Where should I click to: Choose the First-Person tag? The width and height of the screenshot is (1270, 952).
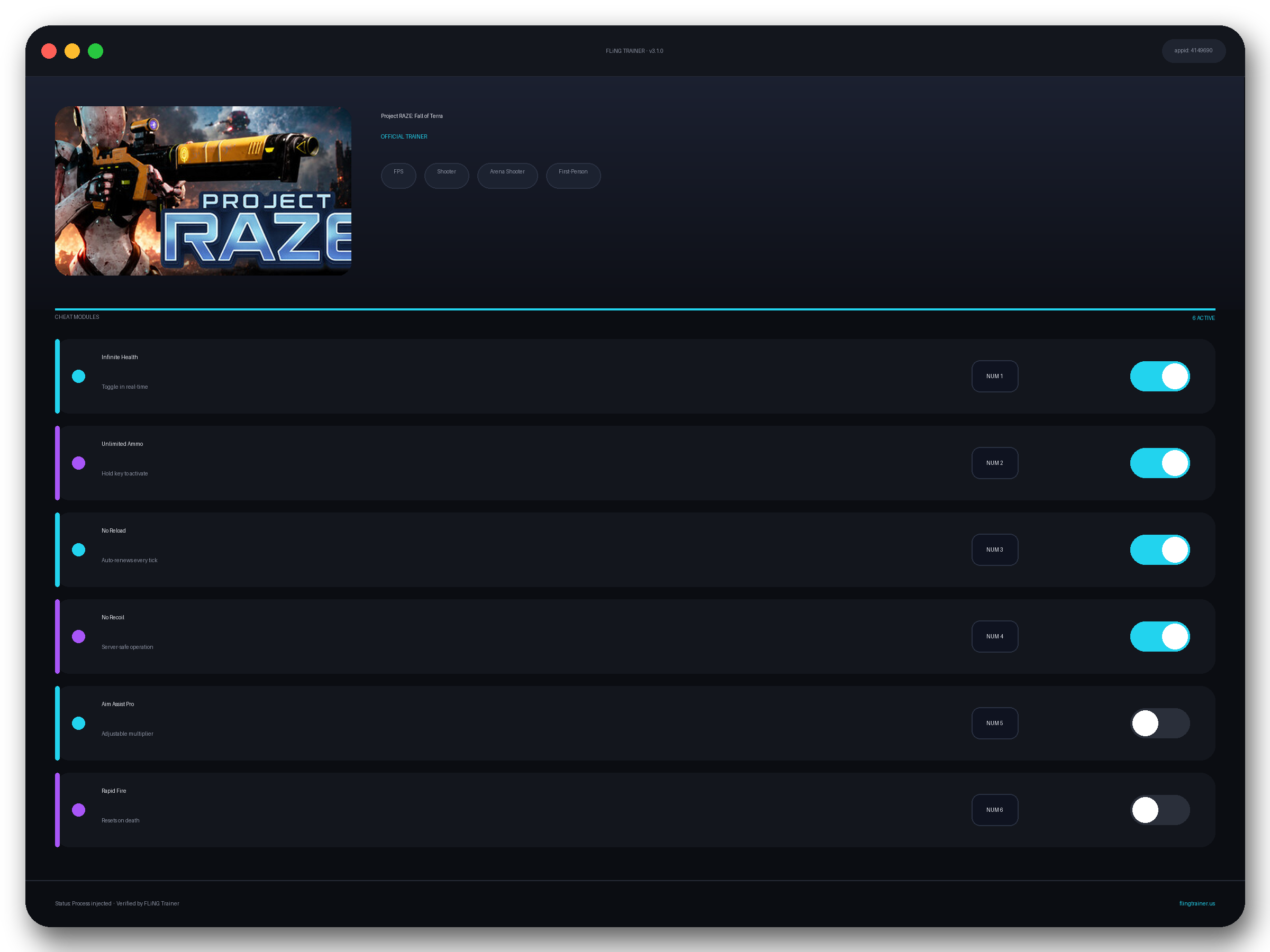point(573,175)
